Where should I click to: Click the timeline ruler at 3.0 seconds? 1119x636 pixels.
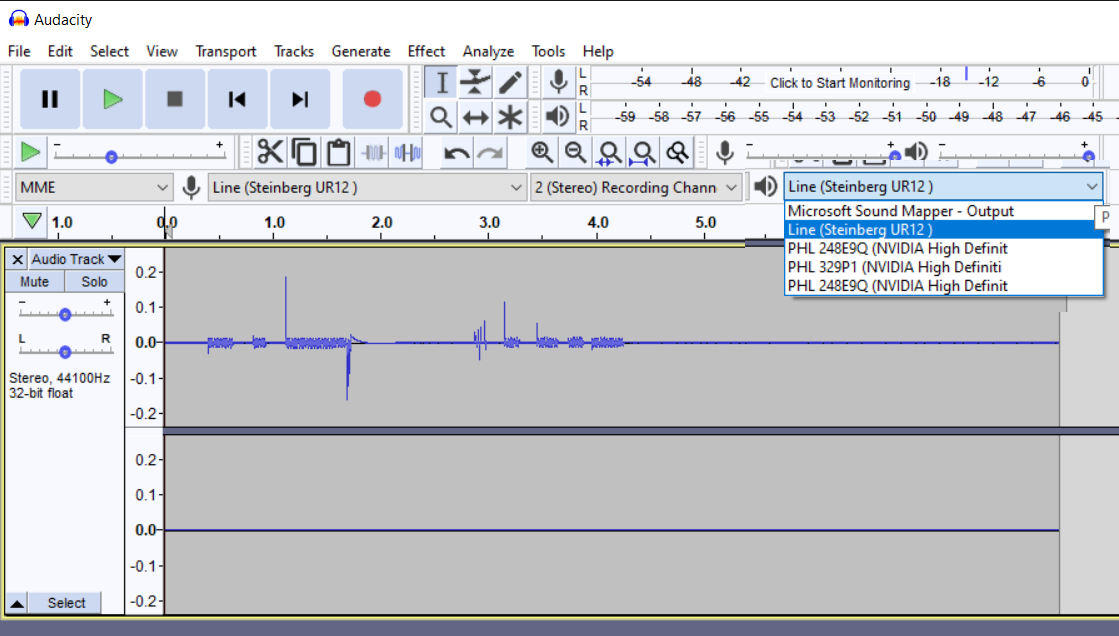489,222
